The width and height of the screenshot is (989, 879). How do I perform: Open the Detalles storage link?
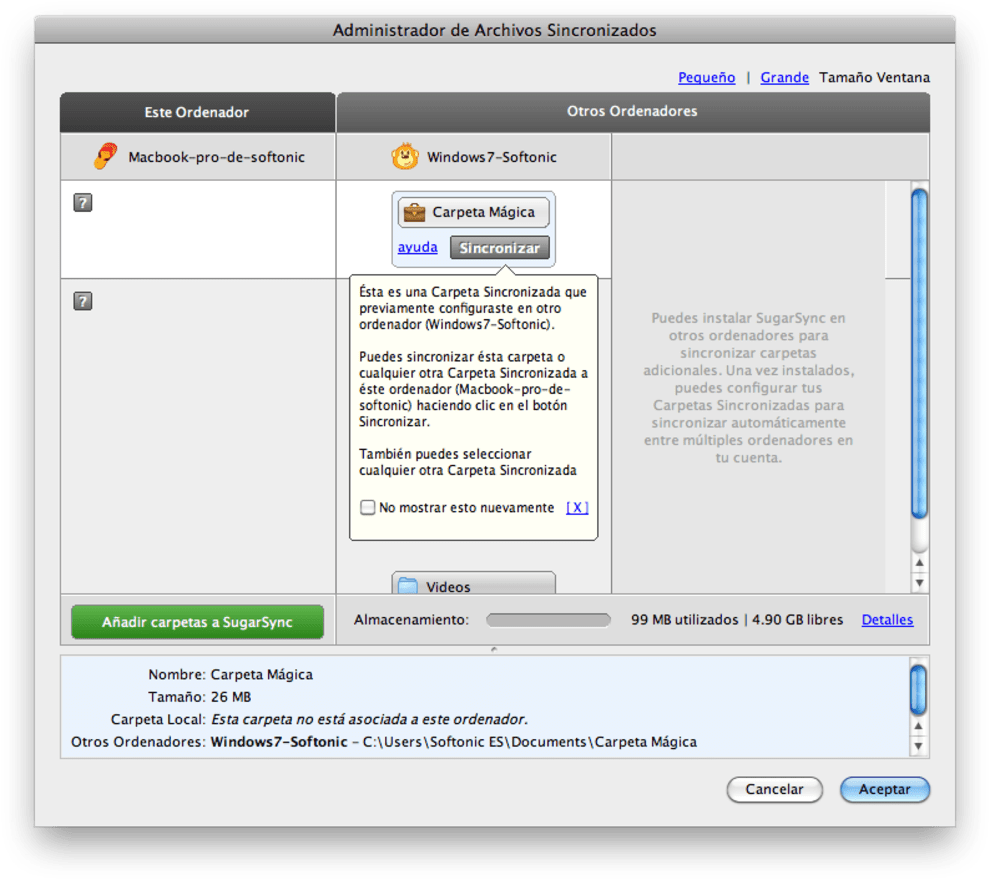click(887, 620)
